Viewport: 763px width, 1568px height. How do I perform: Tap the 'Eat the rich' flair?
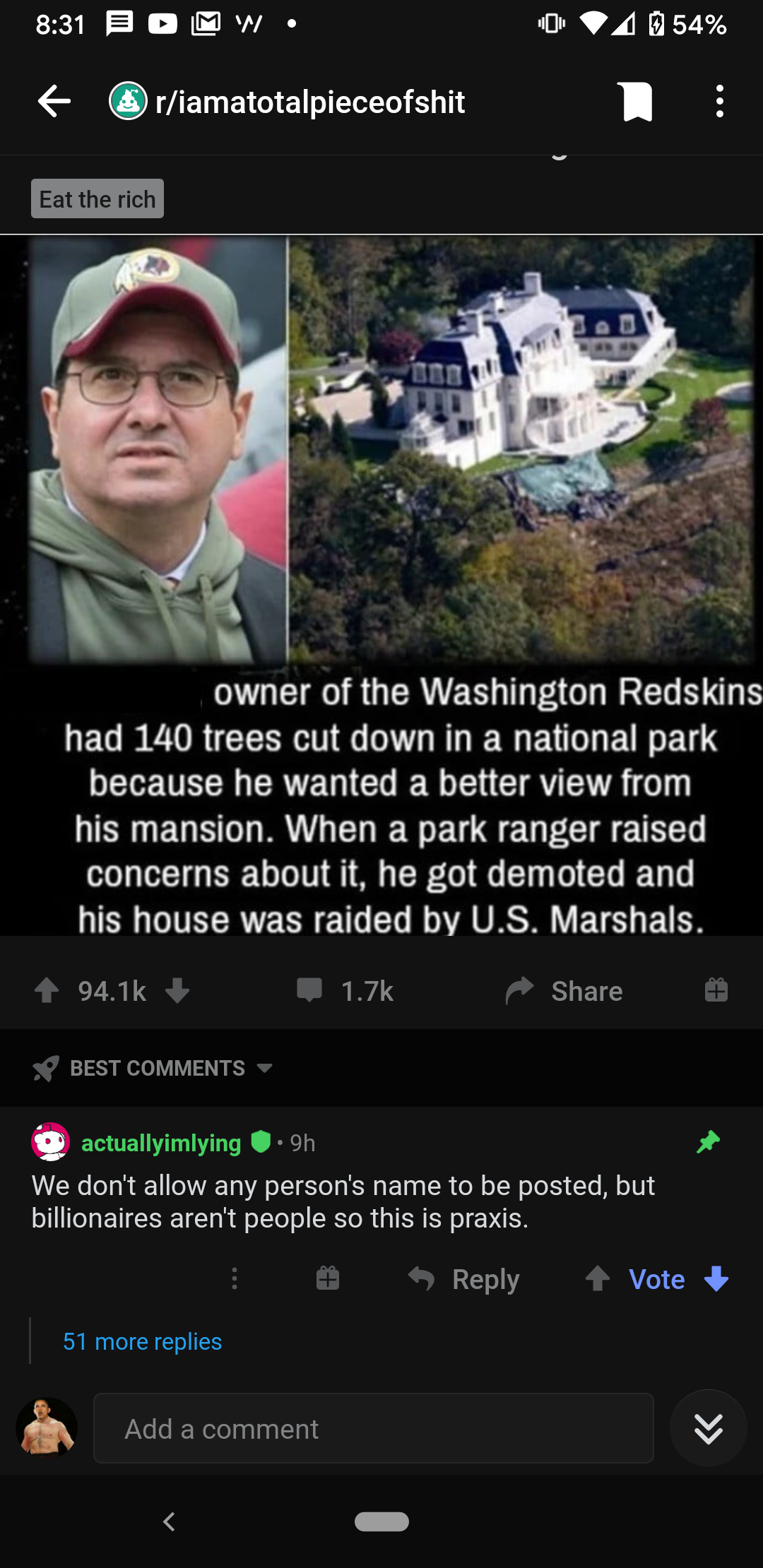(97, 198)
